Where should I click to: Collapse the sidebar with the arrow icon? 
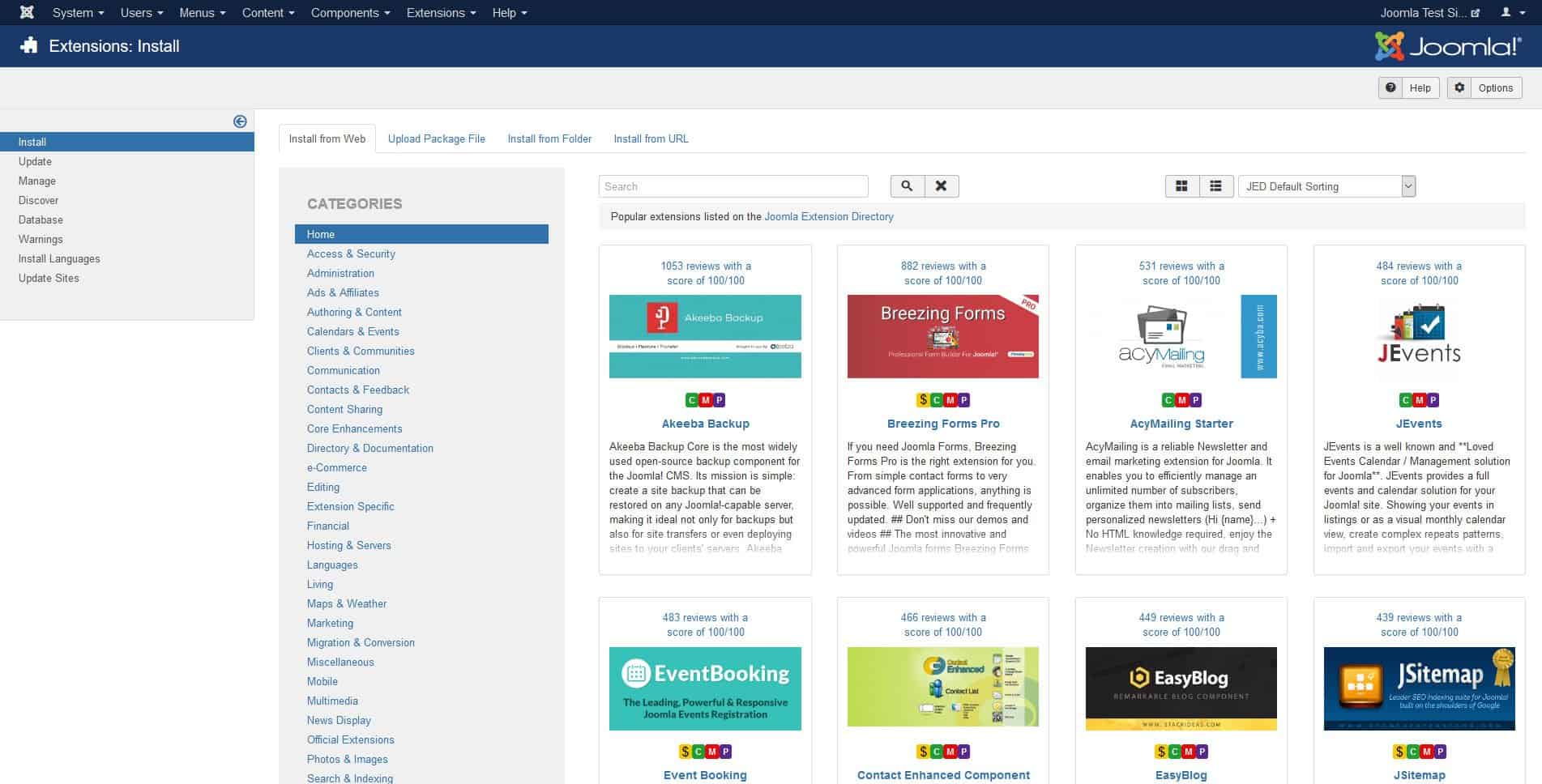(240, 121)
